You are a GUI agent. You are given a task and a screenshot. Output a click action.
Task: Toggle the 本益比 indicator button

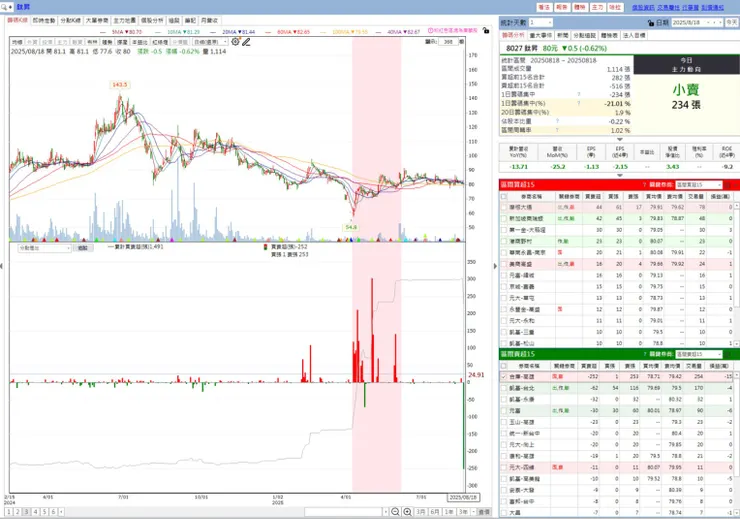click(x=139, y=42)
